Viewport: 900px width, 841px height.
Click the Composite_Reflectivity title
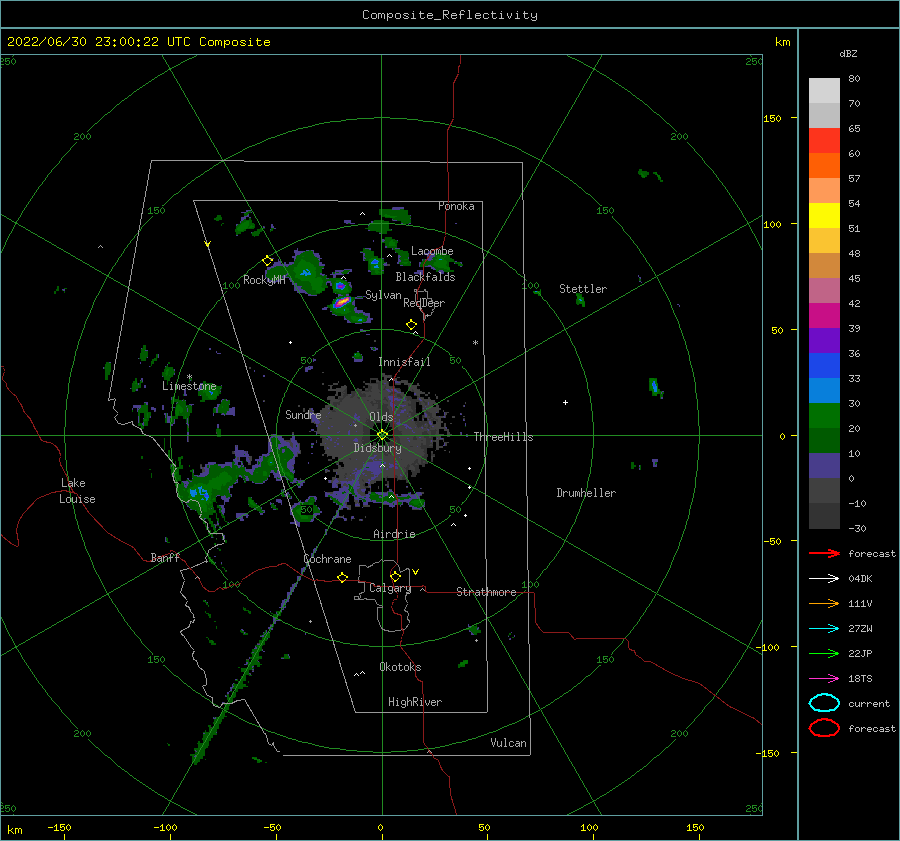[449, 15]
